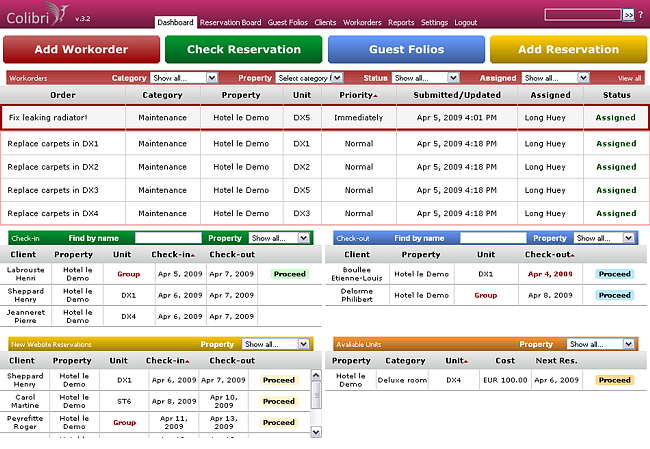
Task: Click the yellow Add Reservation button
Action: coord(568,49)
